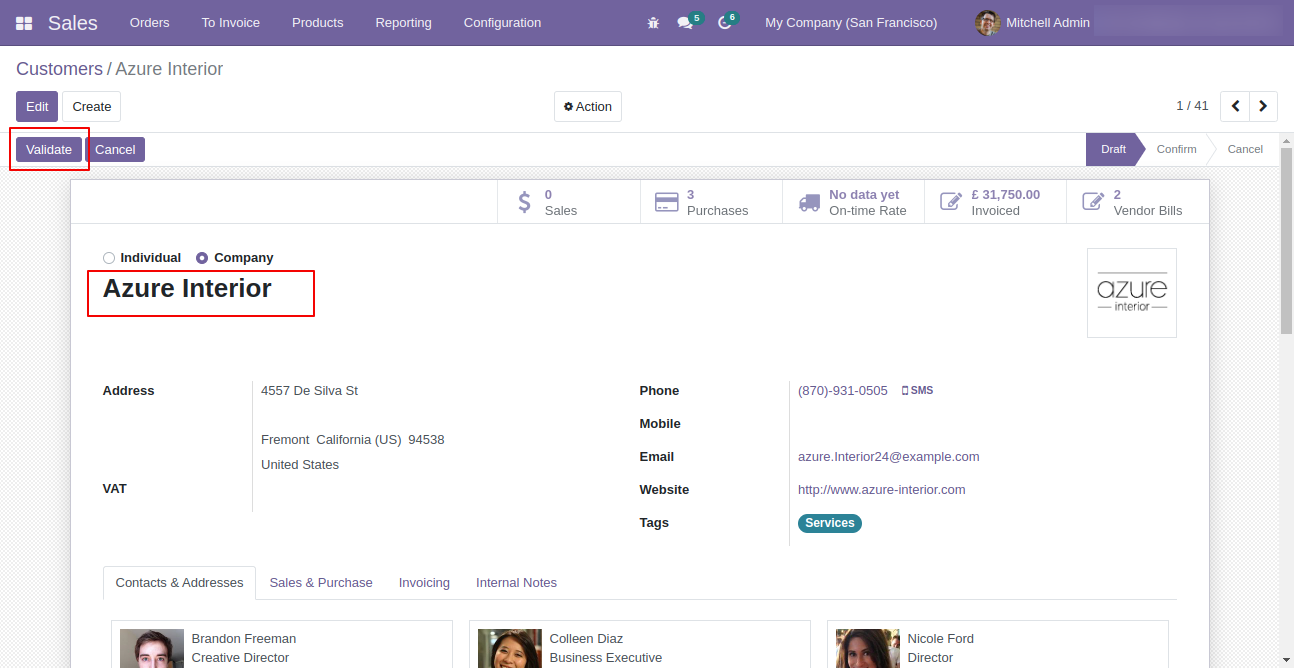
Task: Click the United States country text
Action: point(300,465)
